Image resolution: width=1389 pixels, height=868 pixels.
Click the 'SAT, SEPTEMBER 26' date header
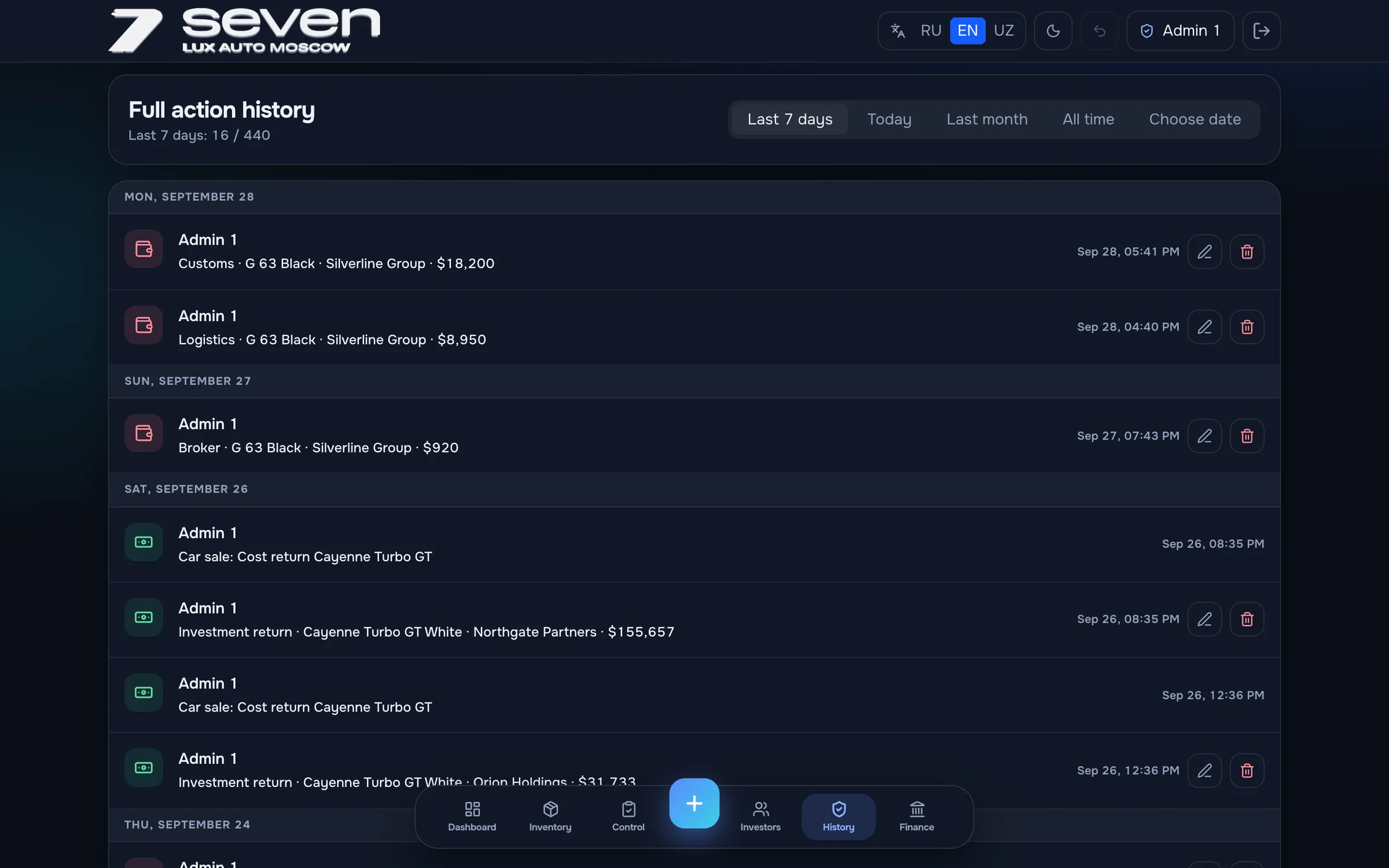pos(186,489)
